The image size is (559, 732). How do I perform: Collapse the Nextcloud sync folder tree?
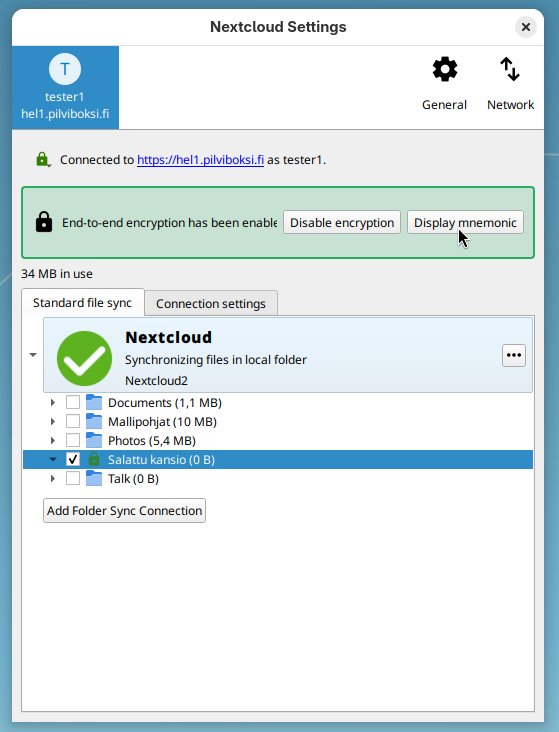(x=33, y=355)
